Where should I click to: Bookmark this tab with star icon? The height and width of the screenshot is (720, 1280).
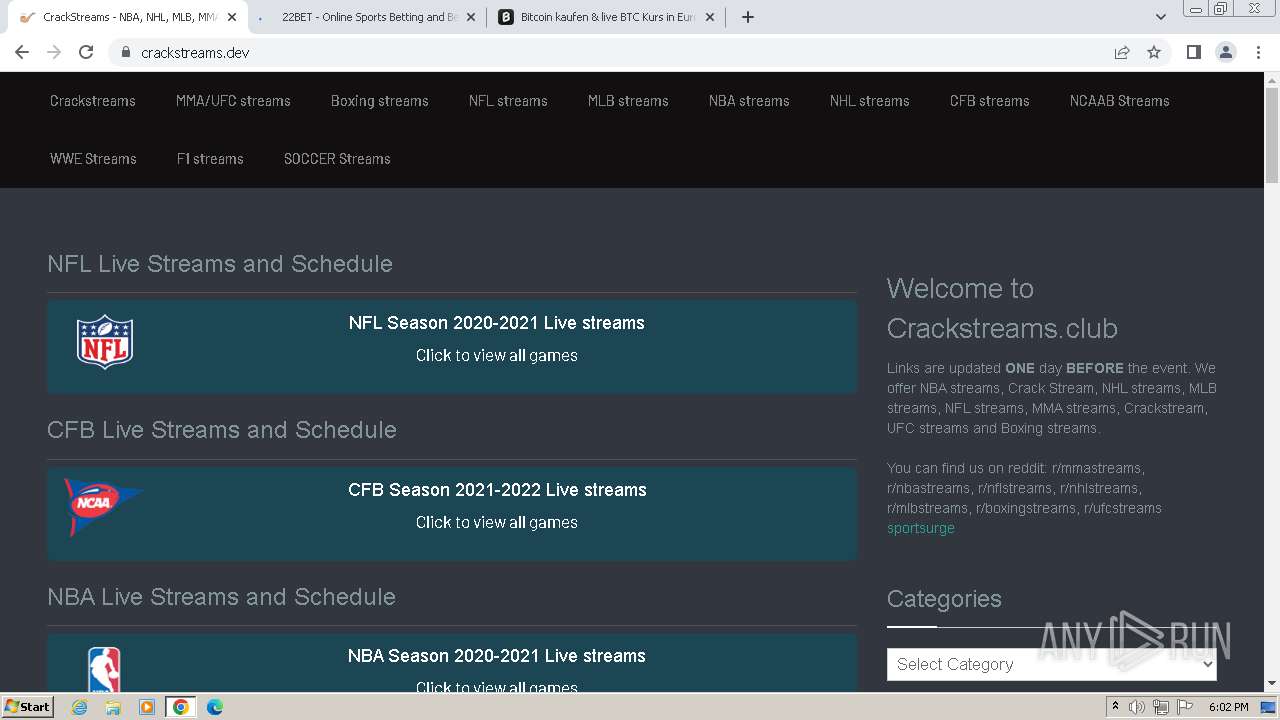point(1154,52)
